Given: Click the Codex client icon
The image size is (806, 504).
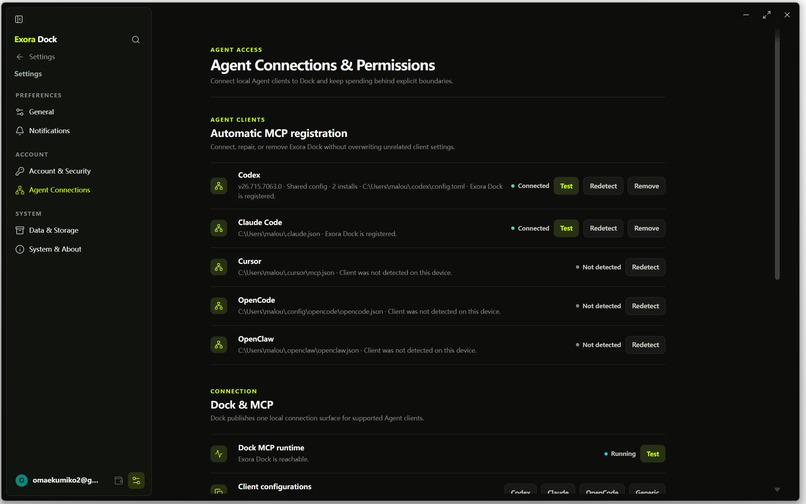Looking at the screenshot, I should click(x=218, y=186).
